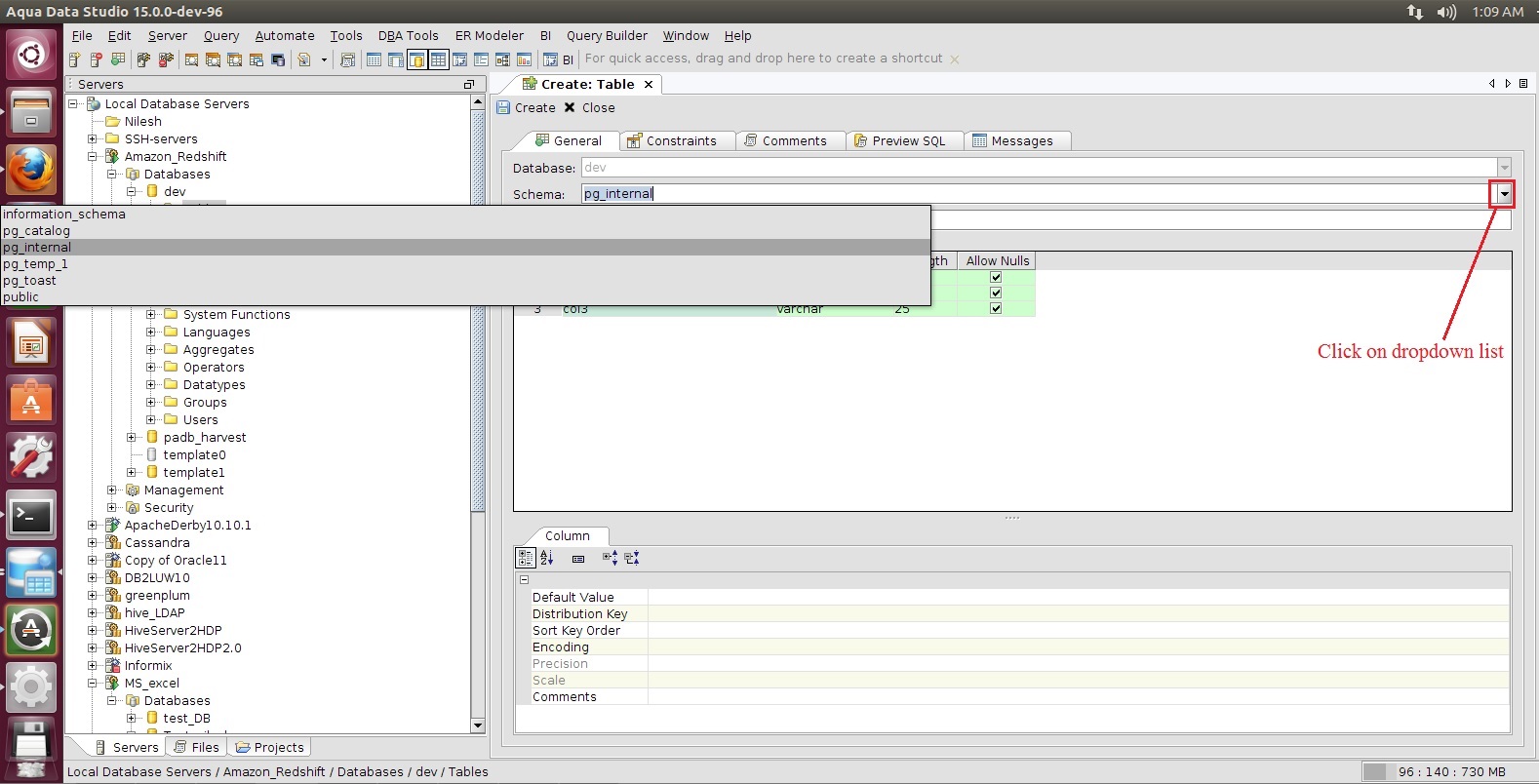Toggle the property description area icon

click(x=578, y=559)
